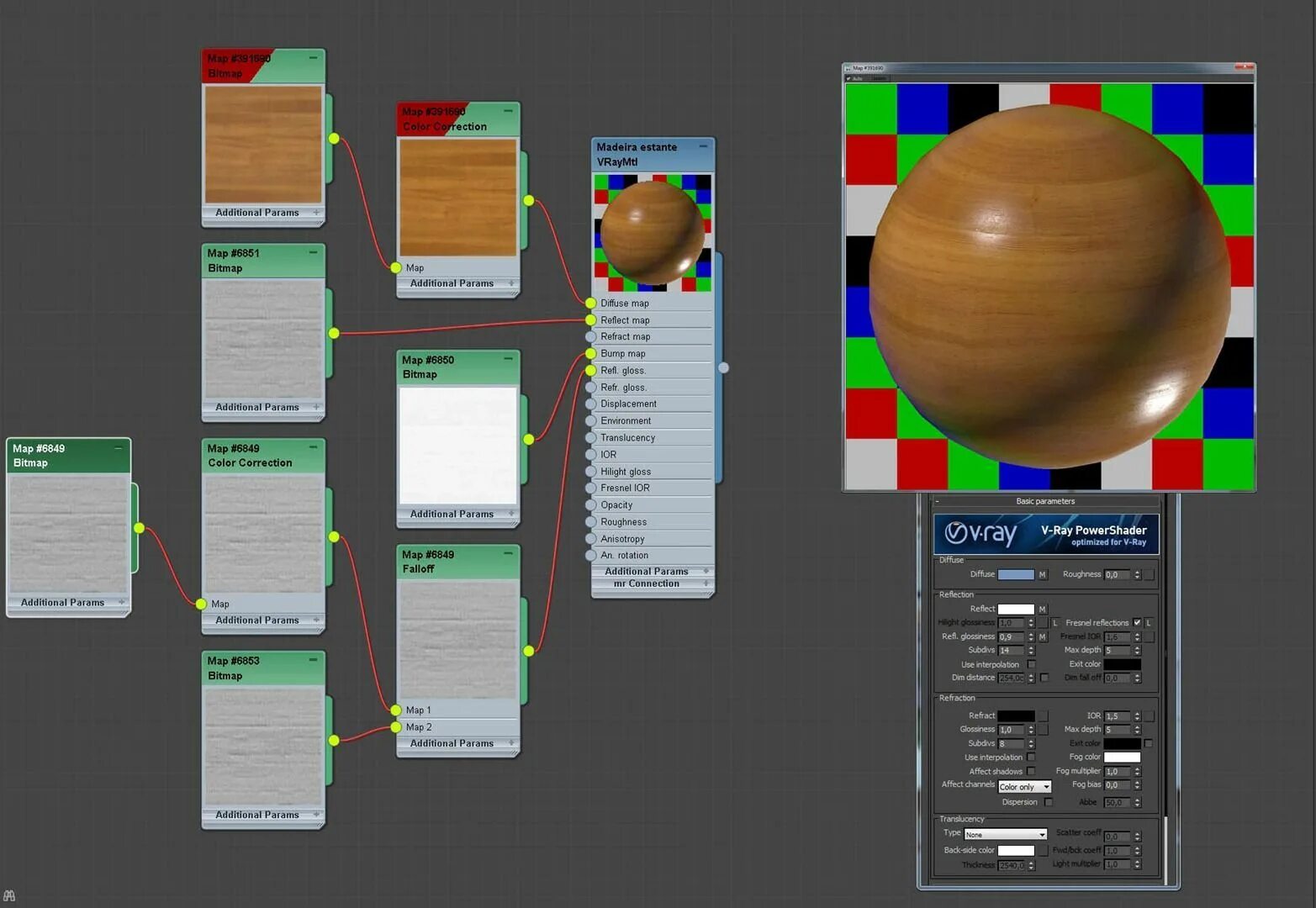Open the binoculars search icon

point(9,896)
